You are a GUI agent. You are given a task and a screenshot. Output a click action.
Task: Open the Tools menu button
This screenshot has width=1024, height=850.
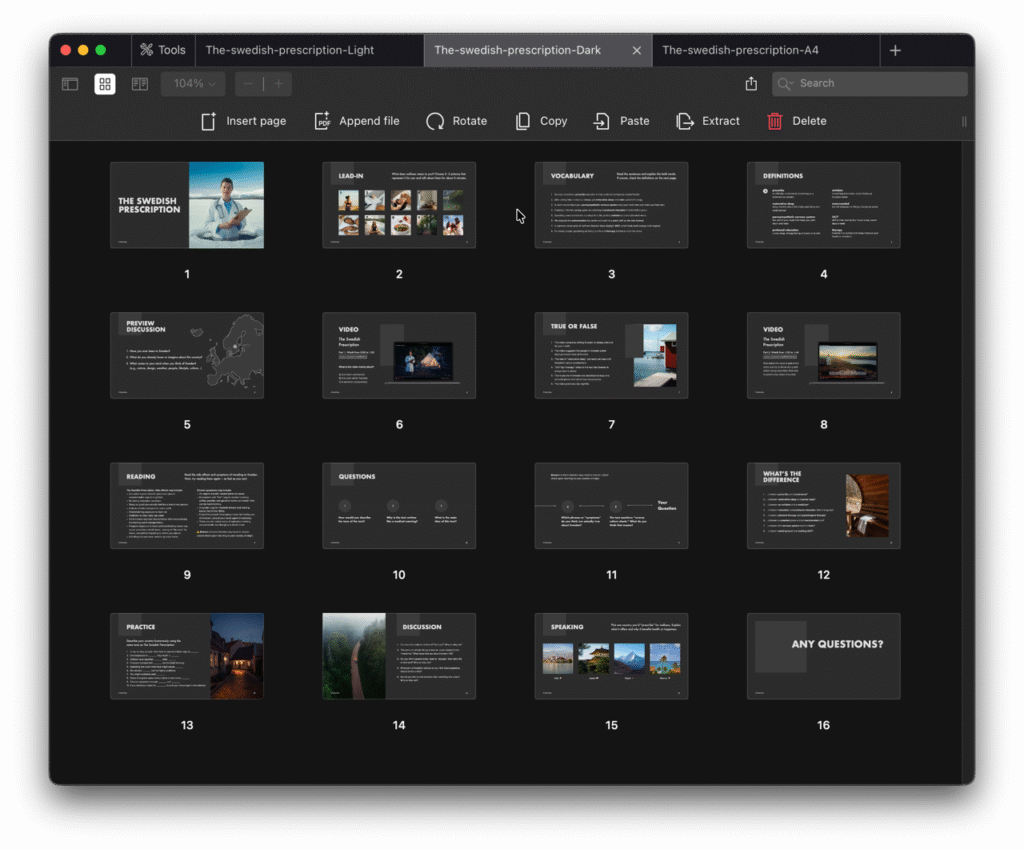[x=162, y=50]
